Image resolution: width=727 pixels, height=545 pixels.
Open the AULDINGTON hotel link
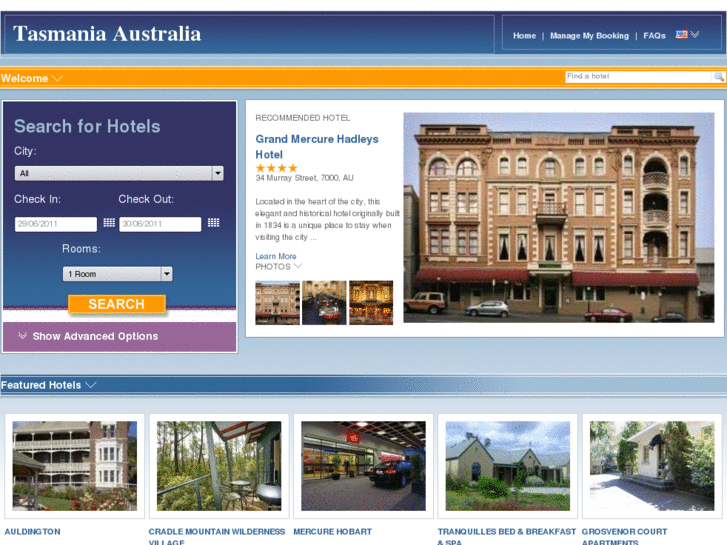(x=32, y=532)
